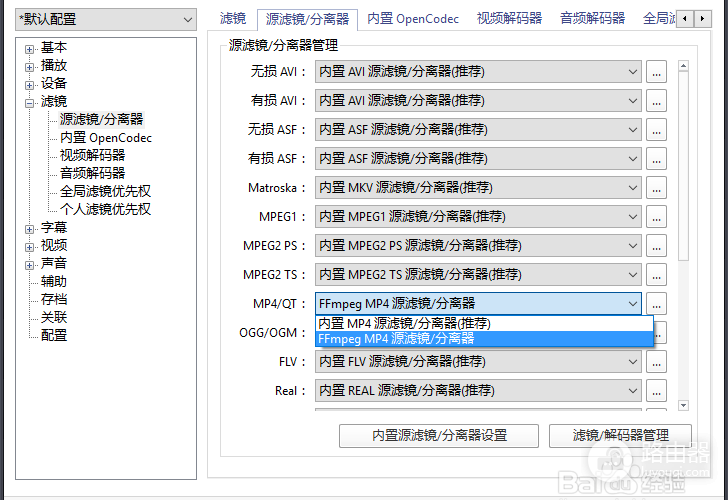
Task: Click the ... button for MPEG2 PS
Action: (656, 246)
